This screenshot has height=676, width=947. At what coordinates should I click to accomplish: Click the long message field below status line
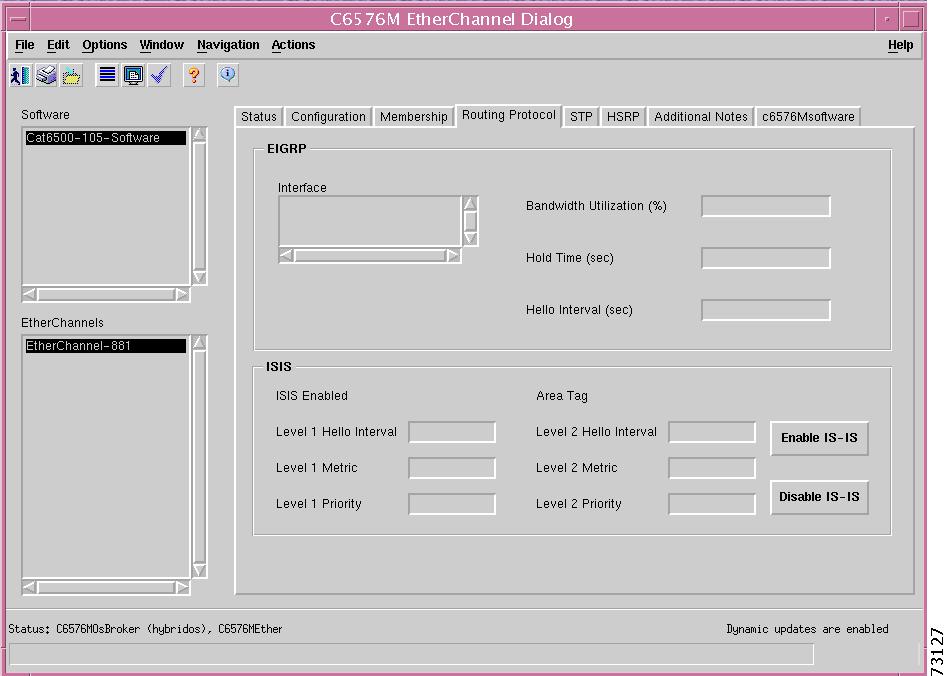(x=411, y=654)
